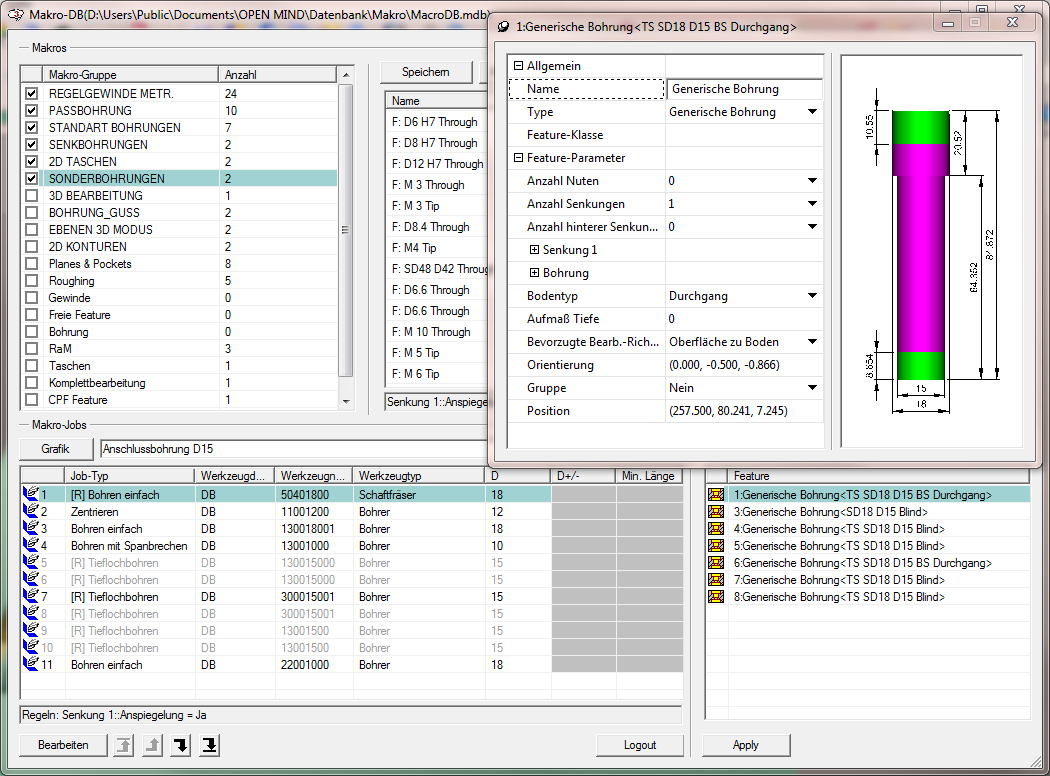Open the Bodentyp dropdown
The height and width of the screenshot is (776, 1050).
(x=812, y=296)
